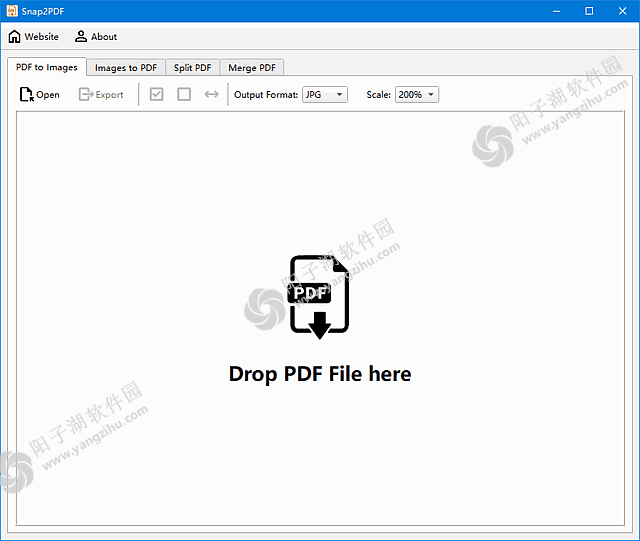Expand the Output Format JPG dropdown

coord(325,95)
